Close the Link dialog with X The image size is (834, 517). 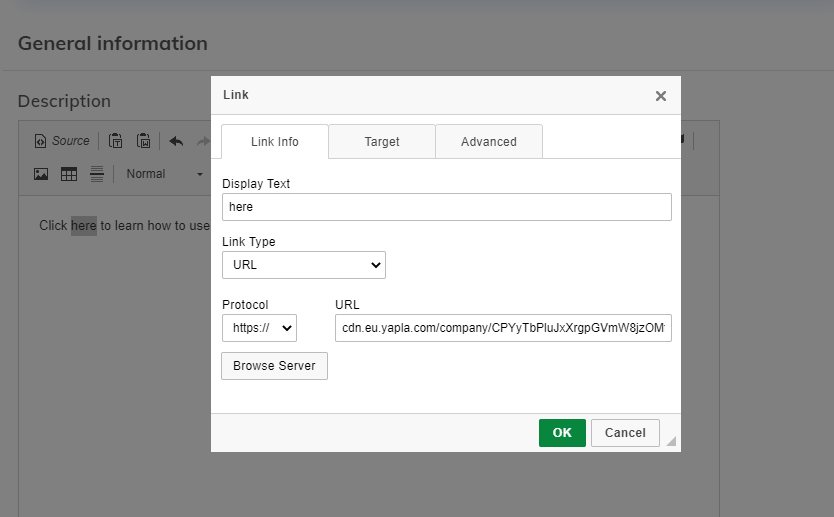pos(660,96)
